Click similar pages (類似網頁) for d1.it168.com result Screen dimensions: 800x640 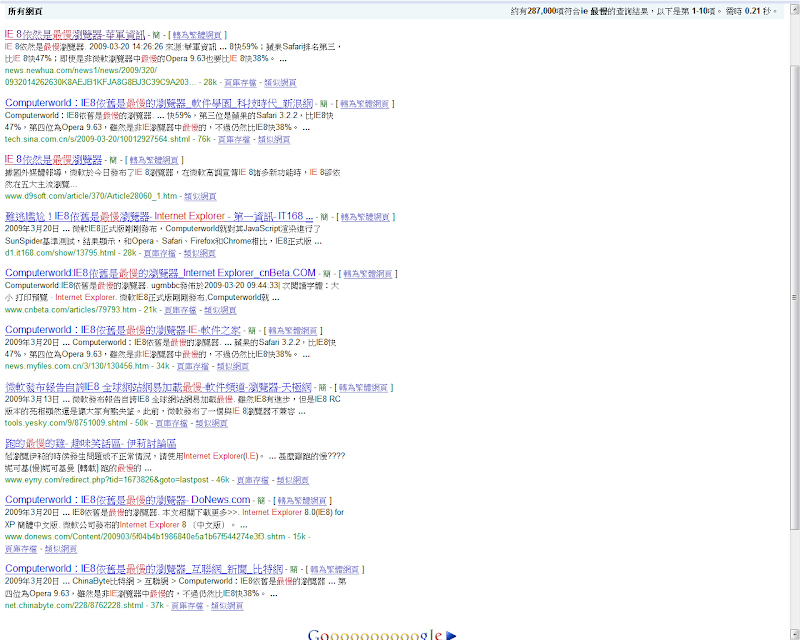(200, 253)
